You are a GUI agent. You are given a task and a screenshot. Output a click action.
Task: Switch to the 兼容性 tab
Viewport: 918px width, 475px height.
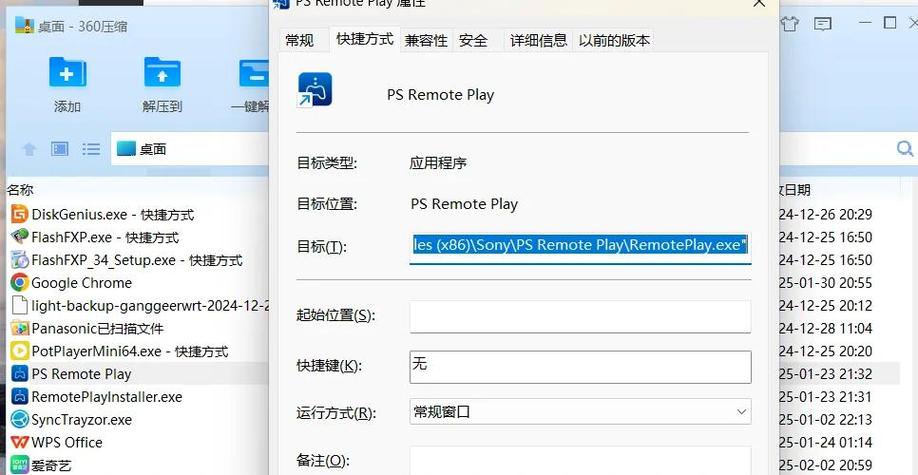click(426, 40)
